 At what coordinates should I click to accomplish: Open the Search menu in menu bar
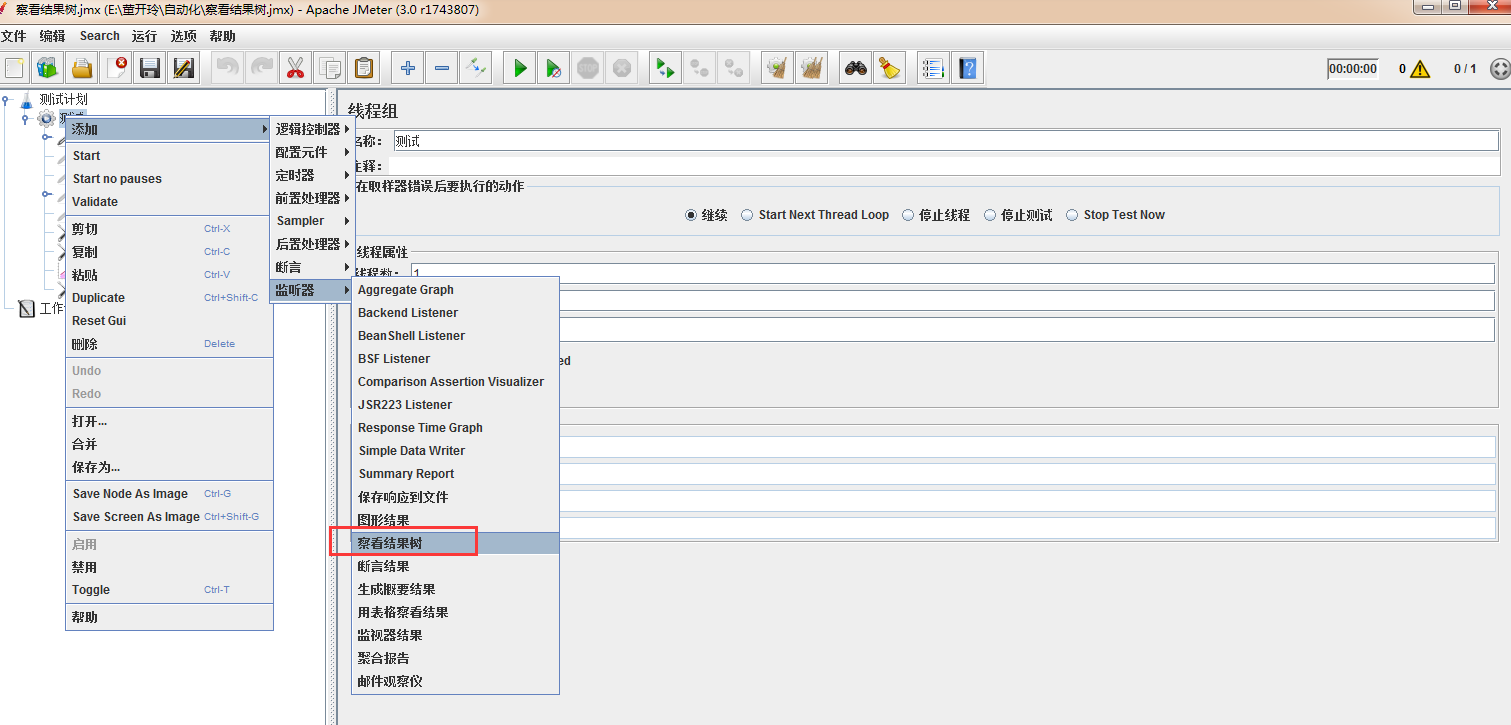click(x=100, y=36)
